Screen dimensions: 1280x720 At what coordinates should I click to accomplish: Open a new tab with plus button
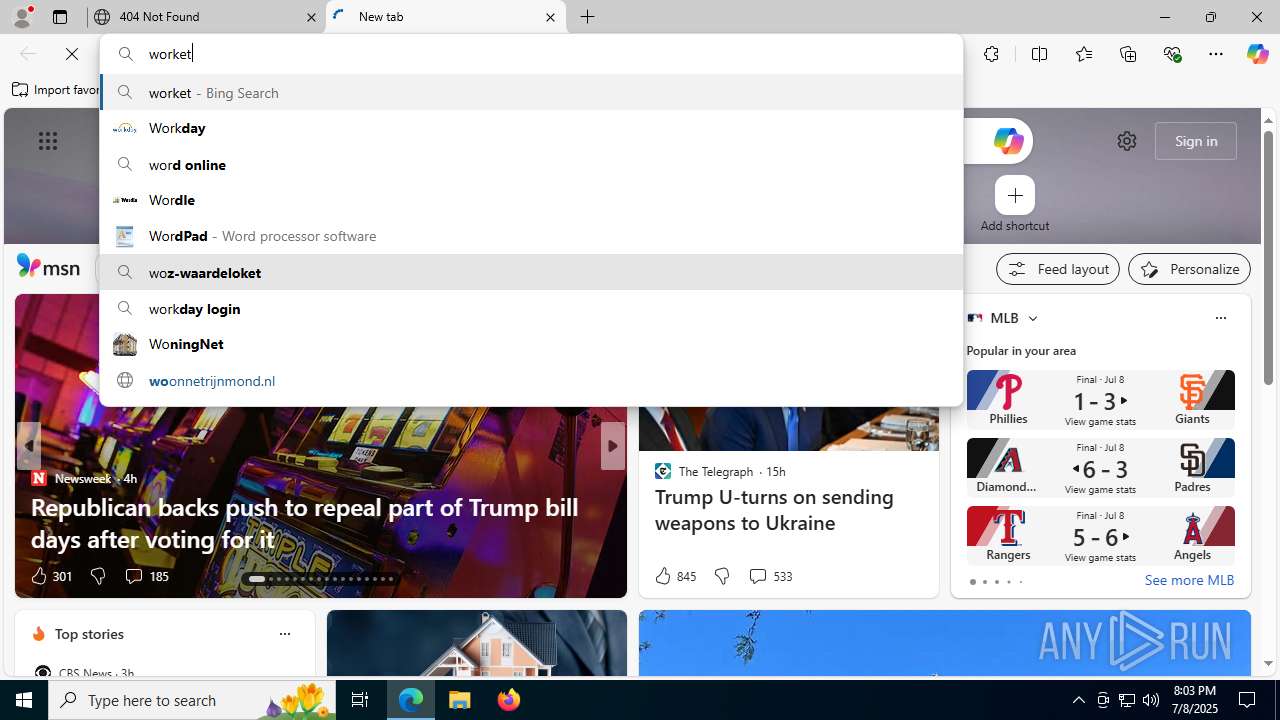point(588,17)
